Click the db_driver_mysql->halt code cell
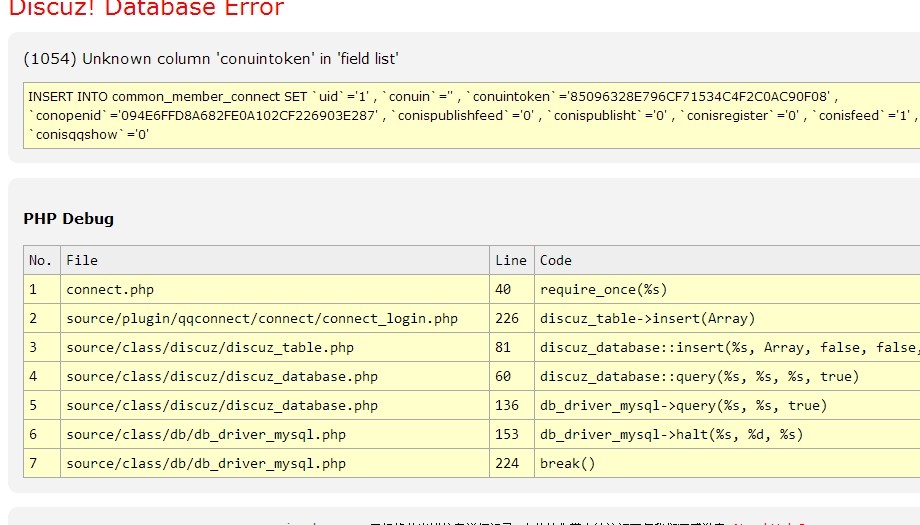The image size is (920, 525). (671, 434)
